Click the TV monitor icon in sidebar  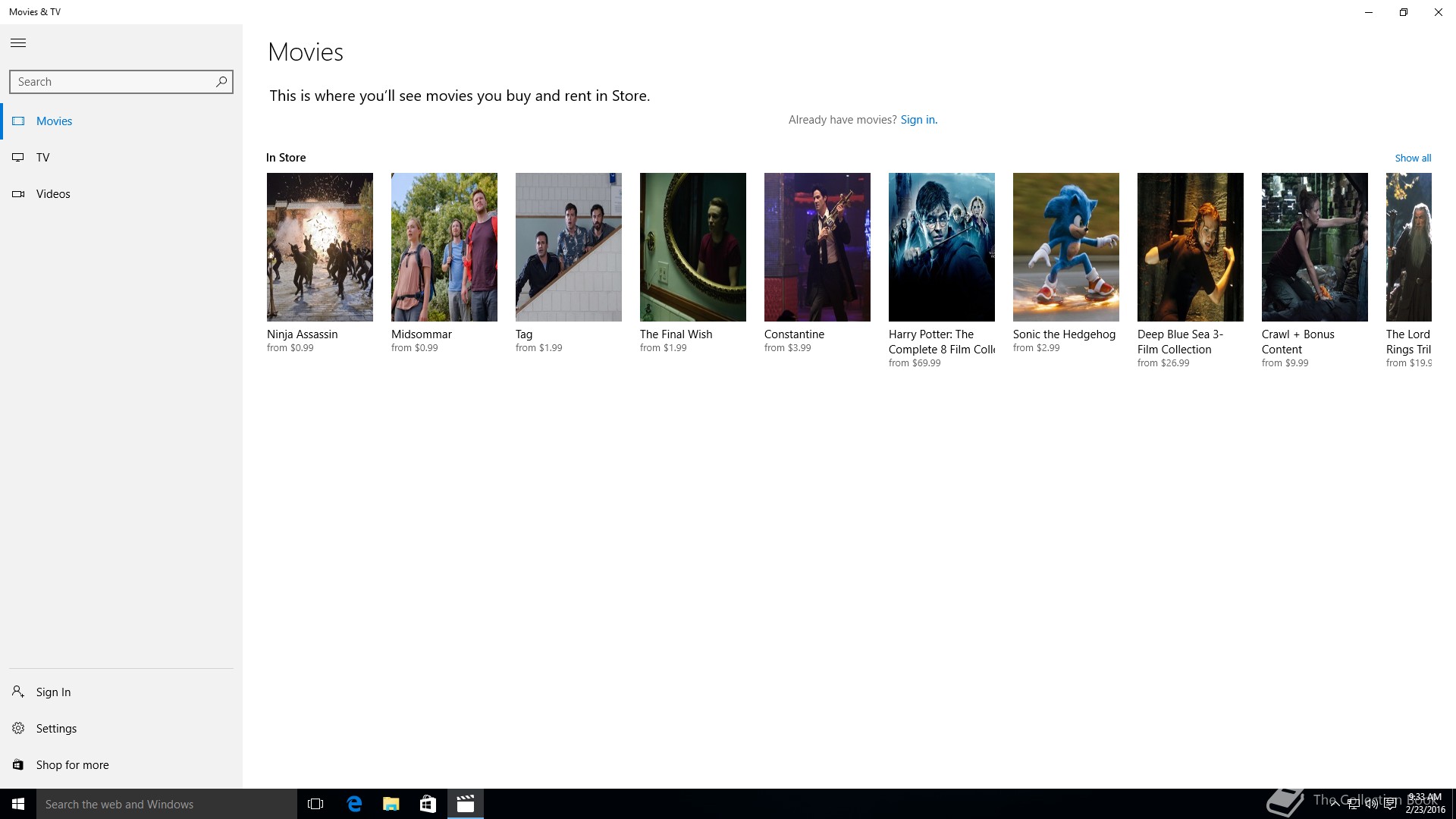point(18,158)
